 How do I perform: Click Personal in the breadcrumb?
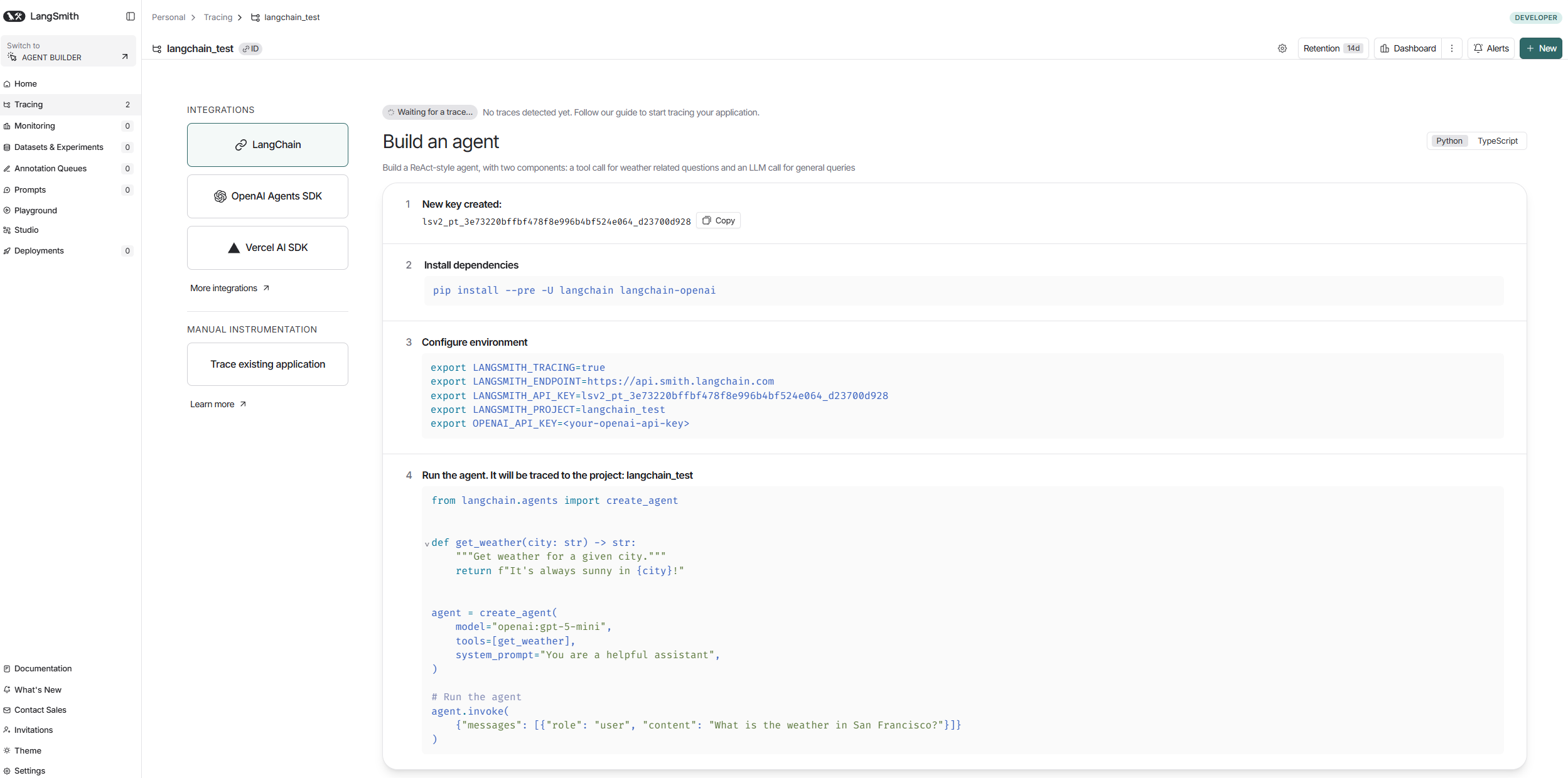point(168,18)
